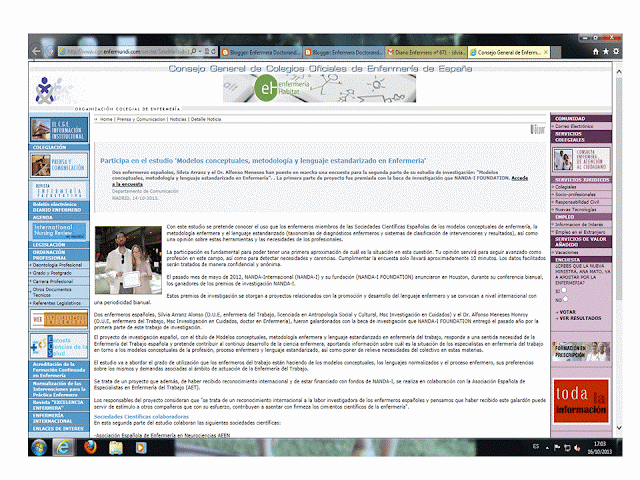This screenshot has height=480, width=640.
Task: Open the Web Especialidades orange banner
Action: click(59, 319)
